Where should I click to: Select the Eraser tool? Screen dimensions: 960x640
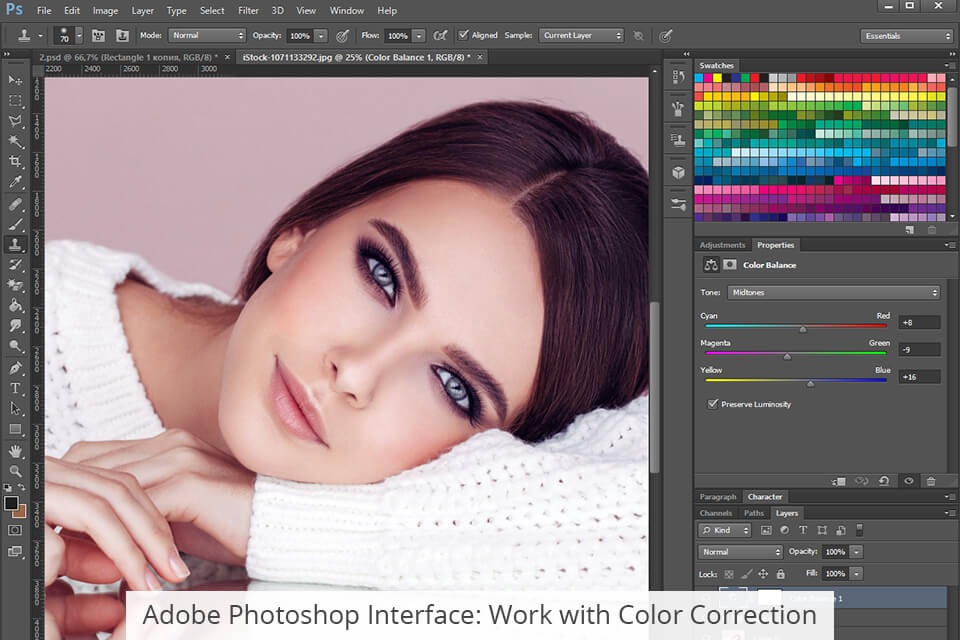(x=15, y=285)
